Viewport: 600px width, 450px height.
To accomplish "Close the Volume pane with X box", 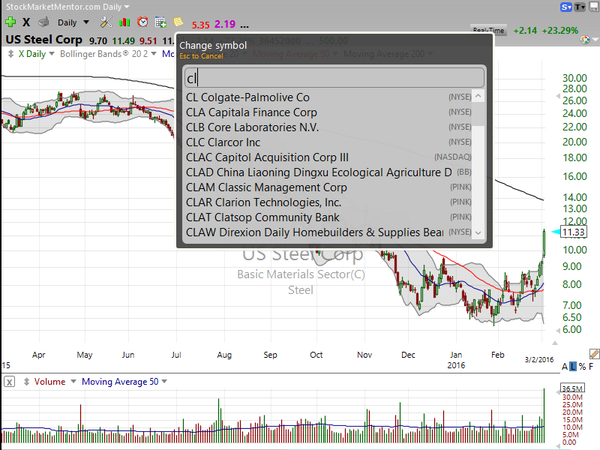I will coord(10,382).
